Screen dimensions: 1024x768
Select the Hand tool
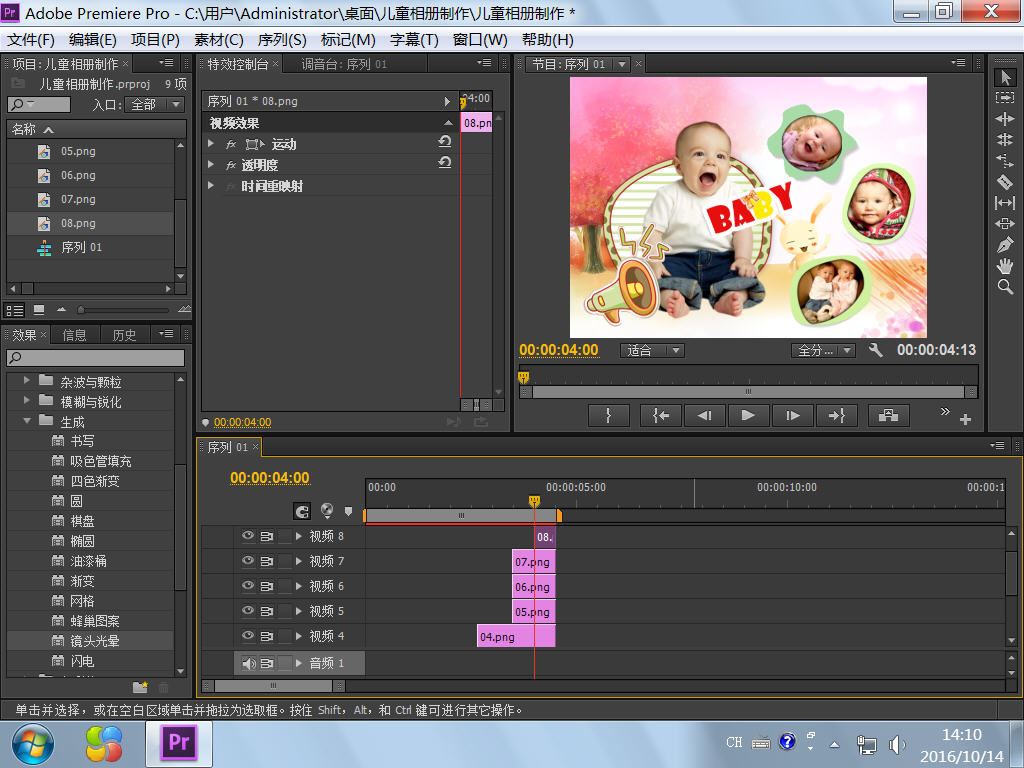(1005, 266)
